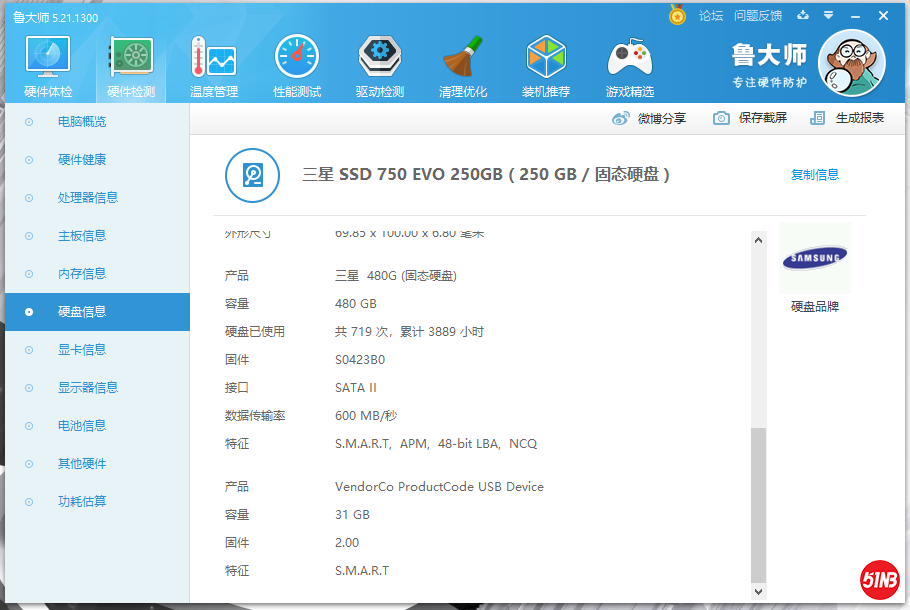Select 电脑概览 in the sidebar
The width and height of the screenshot is (910, 610).
point(82,122)
